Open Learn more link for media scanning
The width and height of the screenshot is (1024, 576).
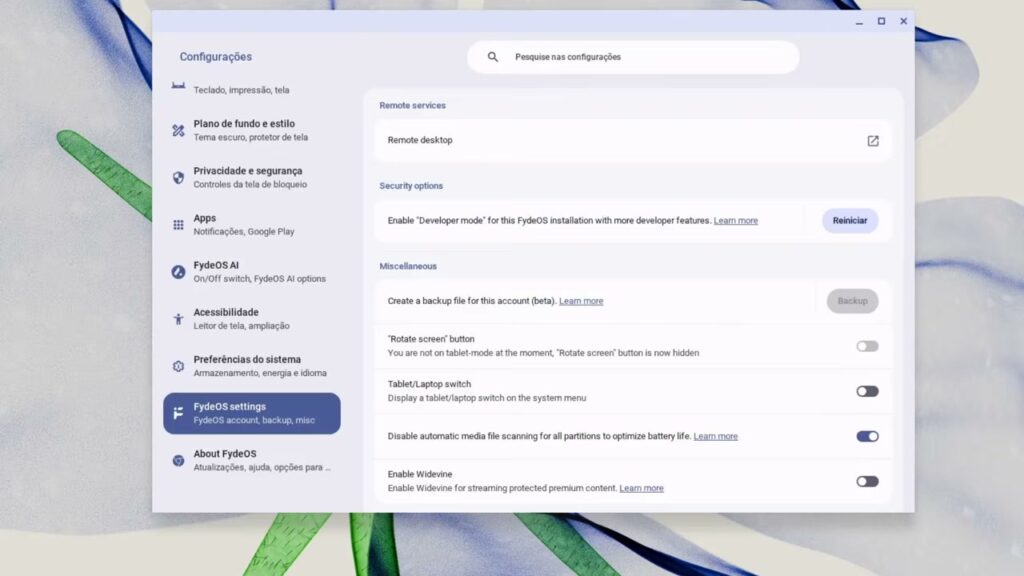point(715,436)
